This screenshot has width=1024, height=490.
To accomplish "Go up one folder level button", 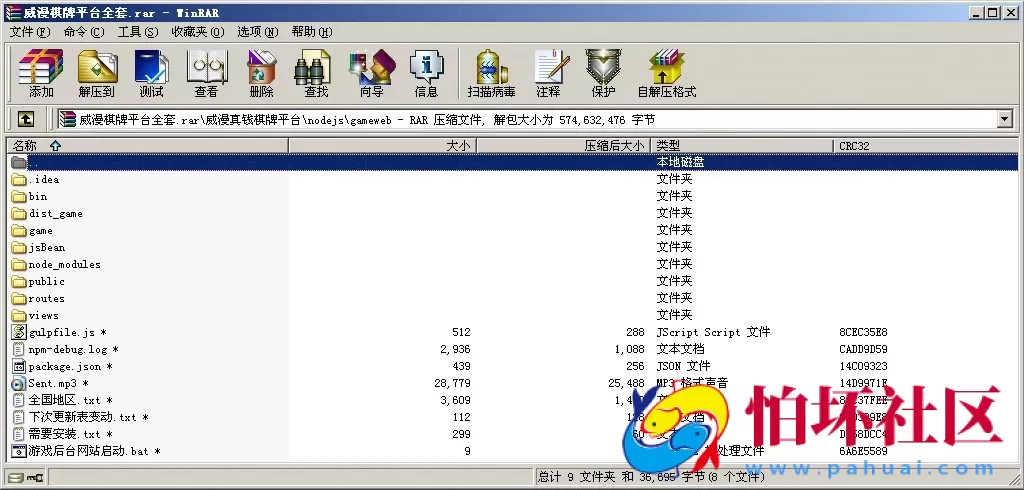I will coord(26,120).
